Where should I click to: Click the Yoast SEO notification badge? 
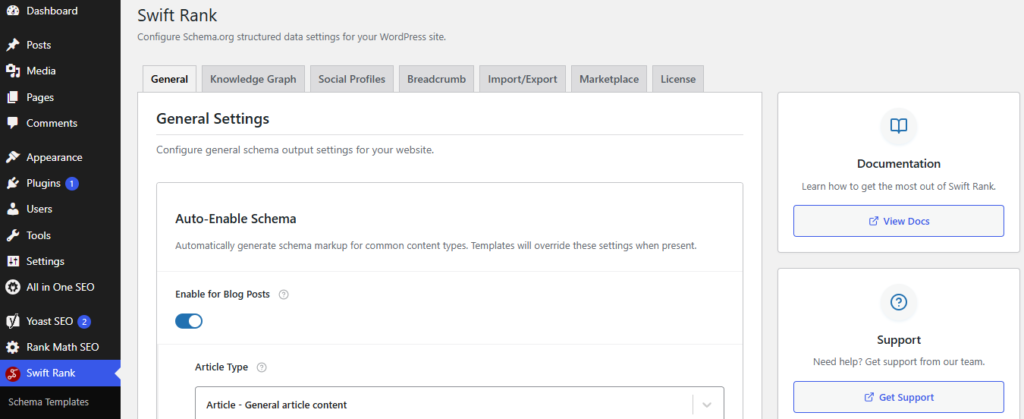(x=84, y=321)
